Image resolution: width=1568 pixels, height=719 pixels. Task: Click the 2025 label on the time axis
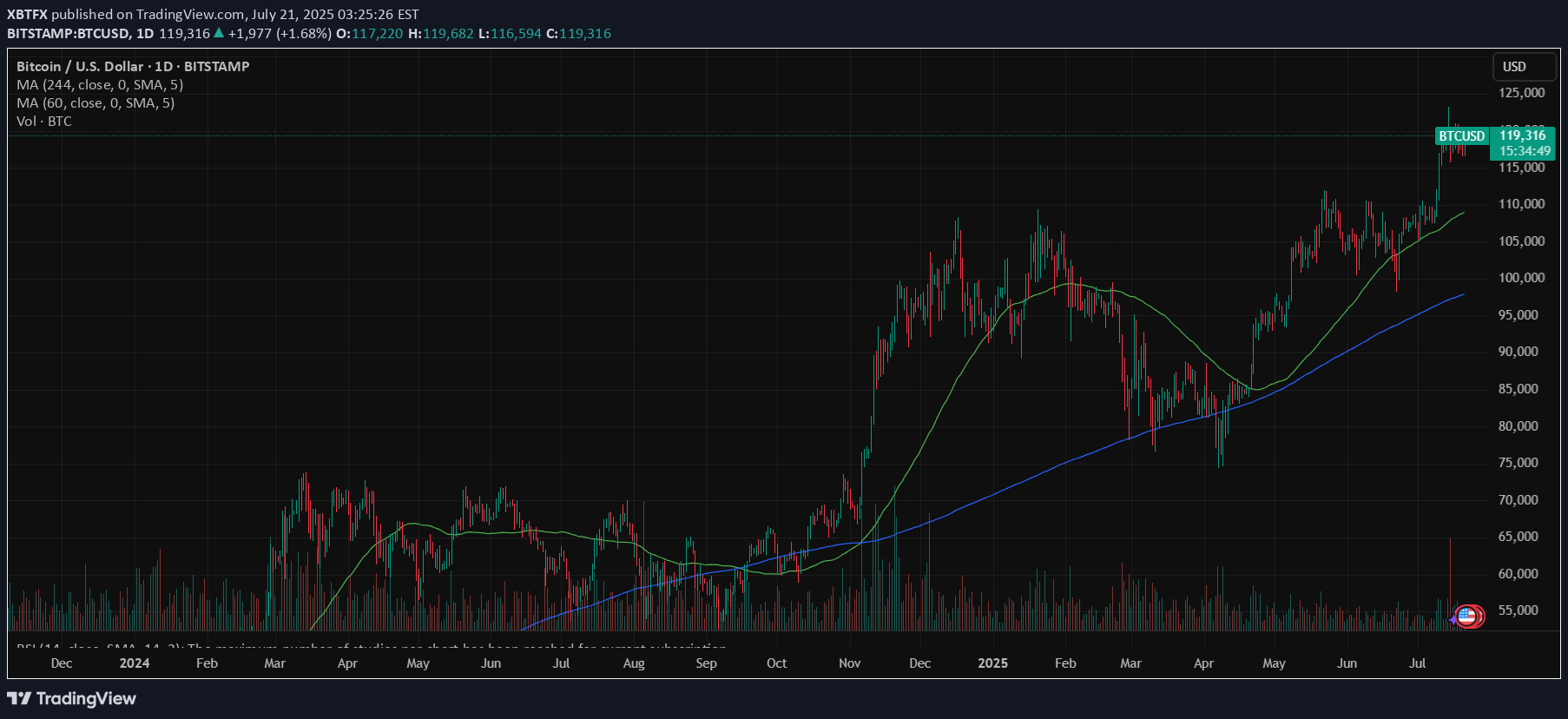coord(992,663)
